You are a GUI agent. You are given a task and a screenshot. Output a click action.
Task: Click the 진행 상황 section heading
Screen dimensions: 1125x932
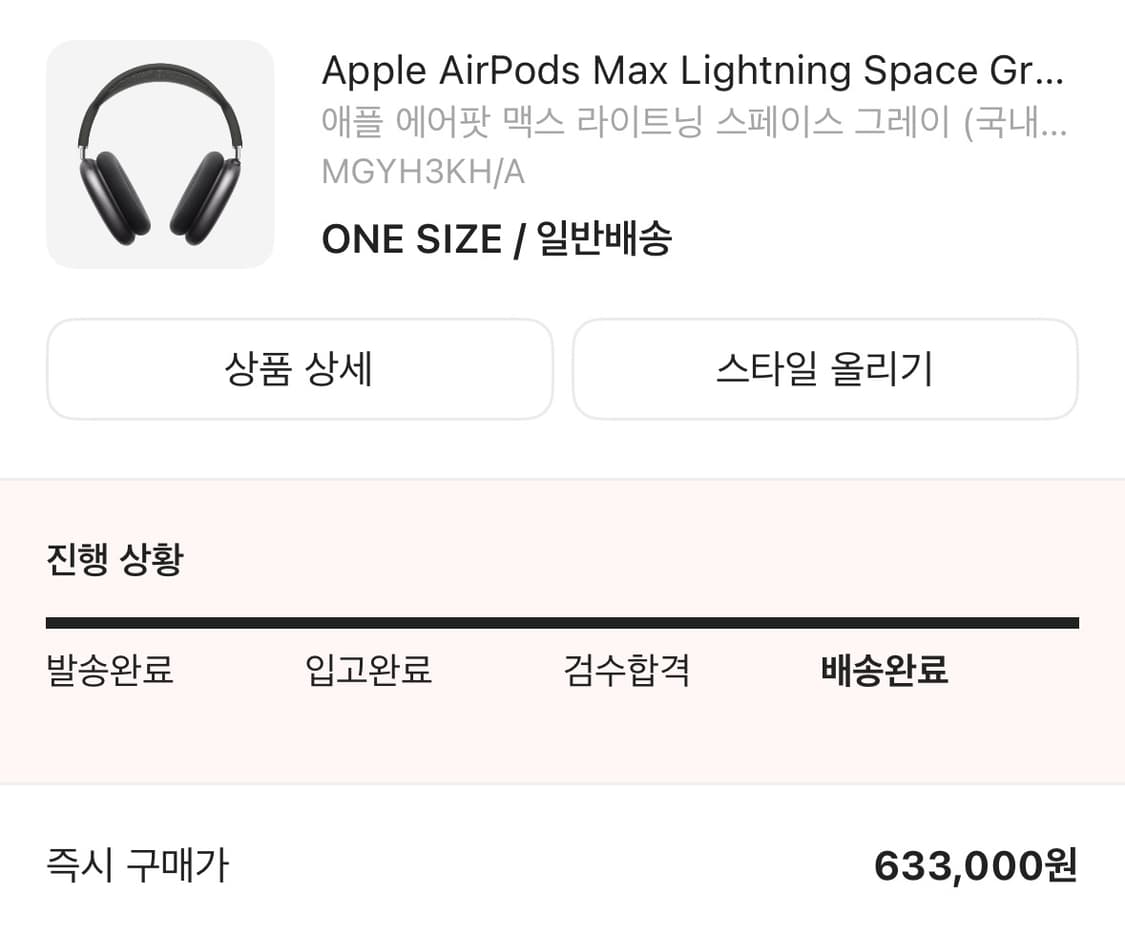(115, 559)
